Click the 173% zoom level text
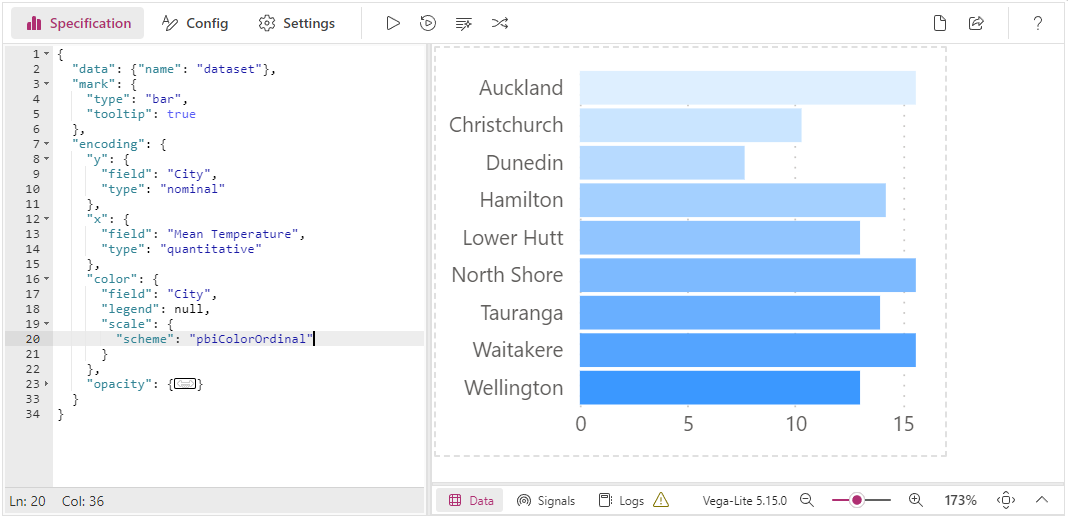 [x=960, y=500]
